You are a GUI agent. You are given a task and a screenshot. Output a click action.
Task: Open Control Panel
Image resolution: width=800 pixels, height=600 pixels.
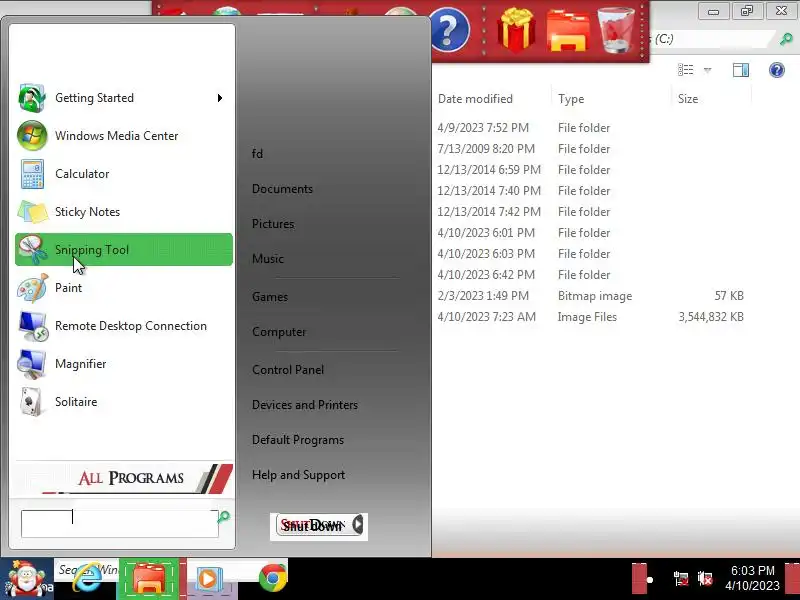pyautogui.click(x=288, y=370)
